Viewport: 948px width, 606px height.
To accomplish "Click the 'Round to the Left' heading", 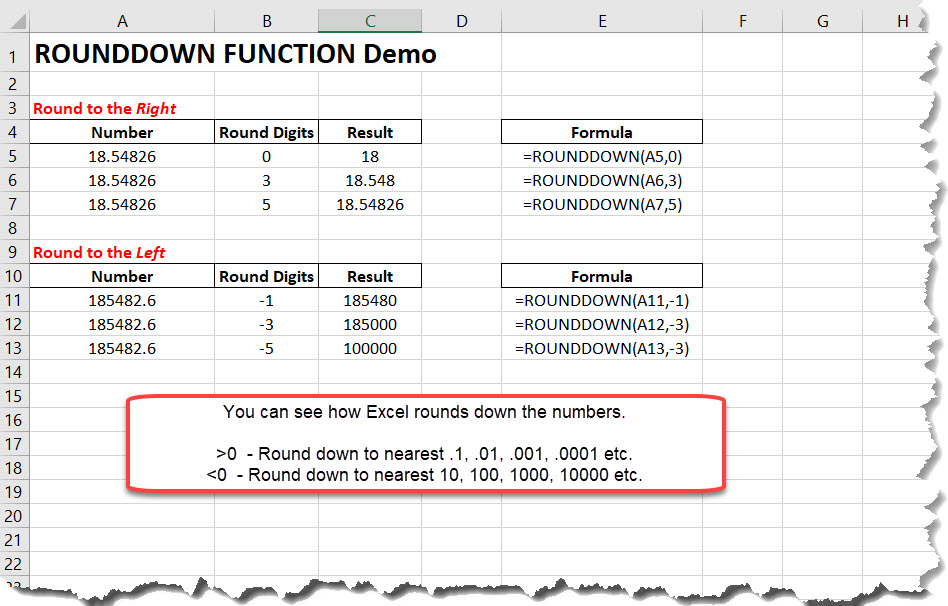I will [99, 252].
